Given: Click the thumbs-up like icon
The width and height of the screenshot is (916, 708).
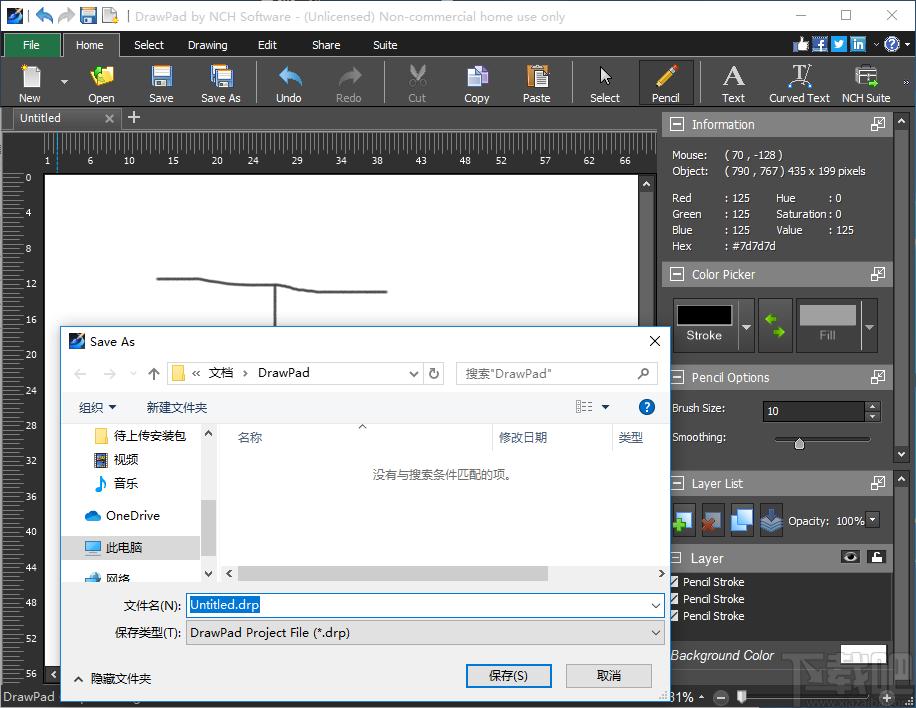Looking at the screenshot, I should [801, 44].
